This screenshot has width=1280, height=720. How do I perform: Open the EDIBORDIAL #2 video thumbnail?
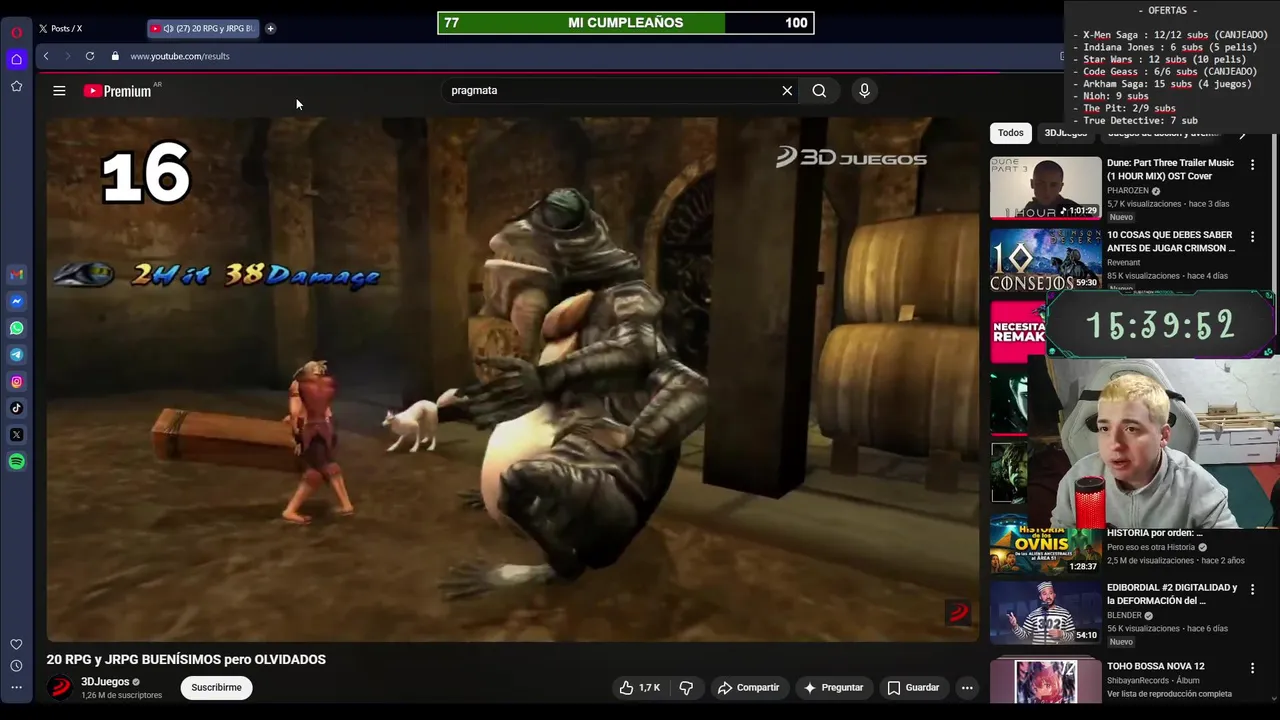tap(1045, 612)
